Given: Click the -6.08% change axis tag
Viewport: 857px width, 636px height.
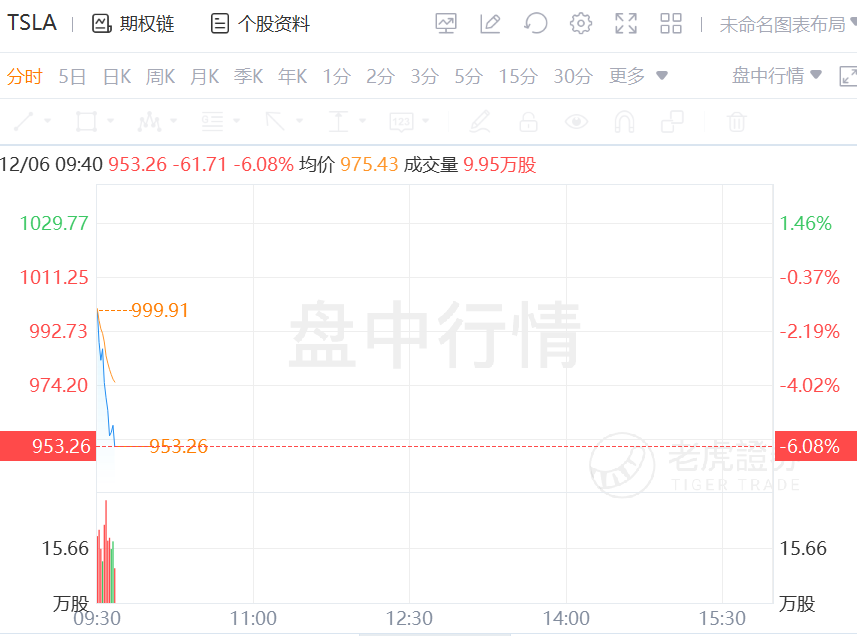Looking at the screenshot, I should [816, 446].
